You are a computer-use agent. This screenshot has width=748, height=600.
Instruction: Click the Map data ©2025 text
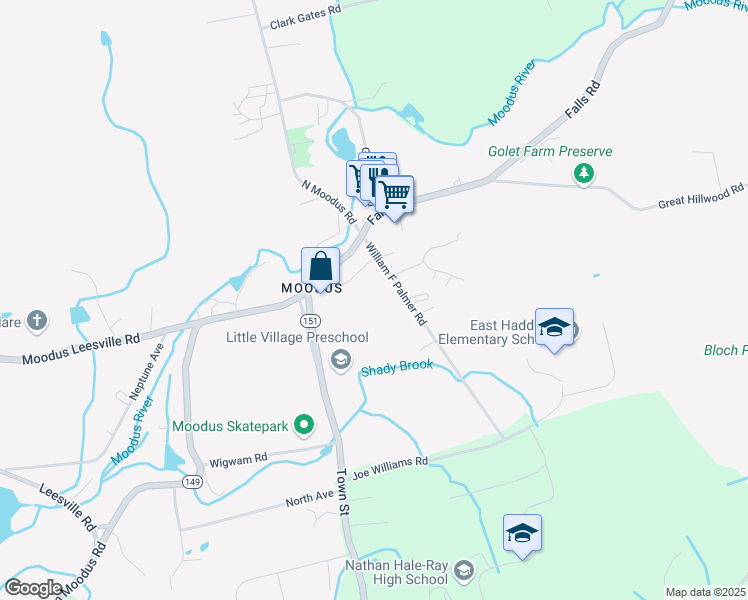click(706, 592)
